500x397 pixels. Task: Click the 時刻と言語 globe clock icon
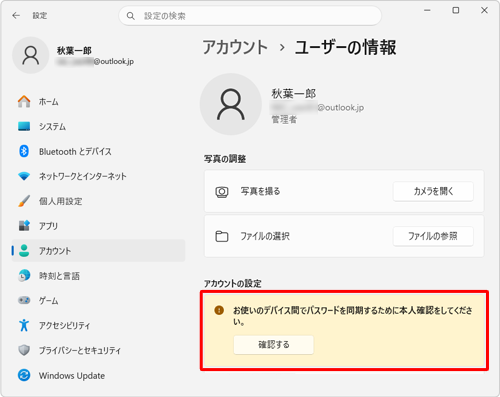click(24, 276)
